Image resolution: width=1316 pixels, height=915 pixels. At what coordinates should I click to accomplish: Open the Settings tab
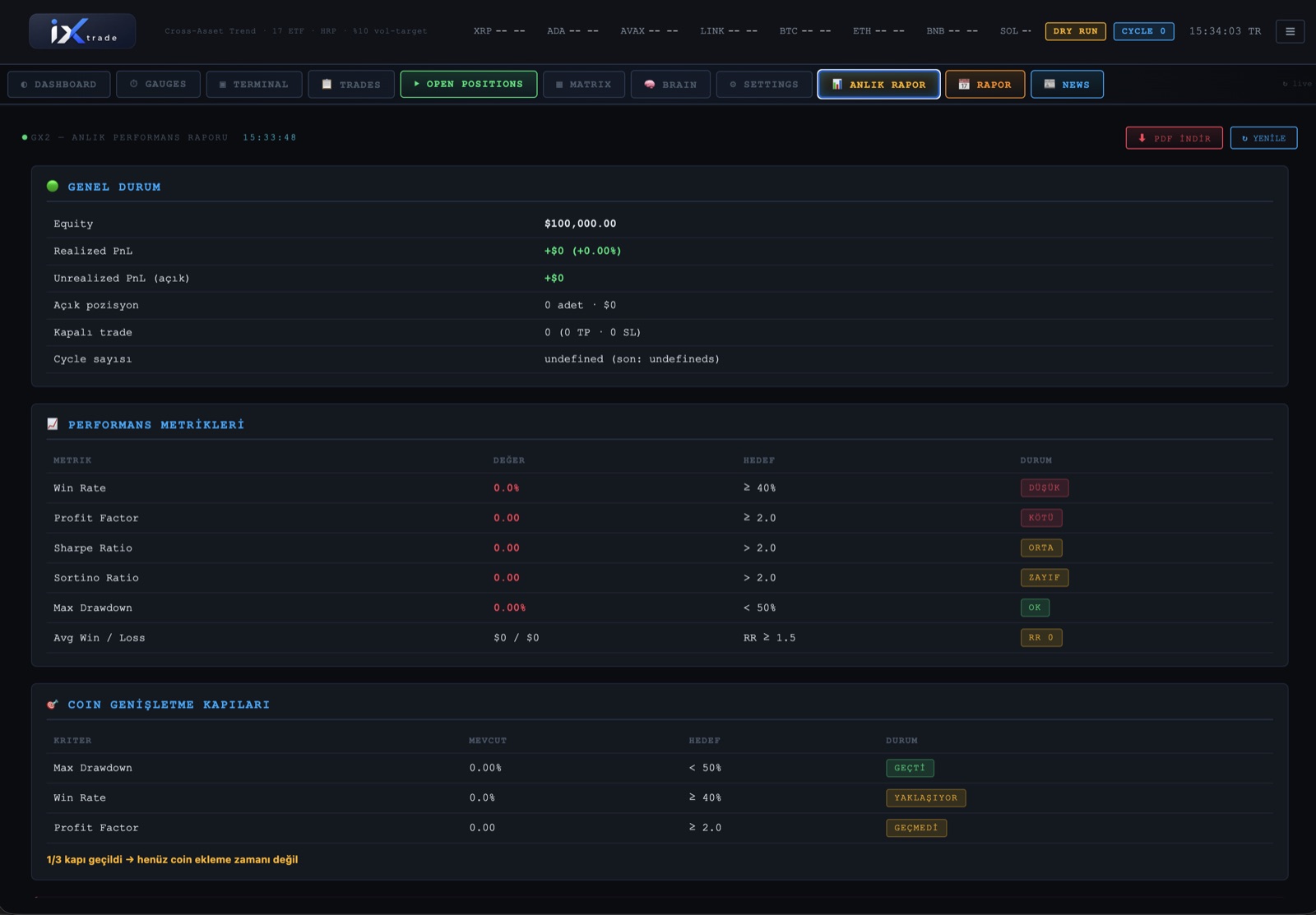(764, 84)
